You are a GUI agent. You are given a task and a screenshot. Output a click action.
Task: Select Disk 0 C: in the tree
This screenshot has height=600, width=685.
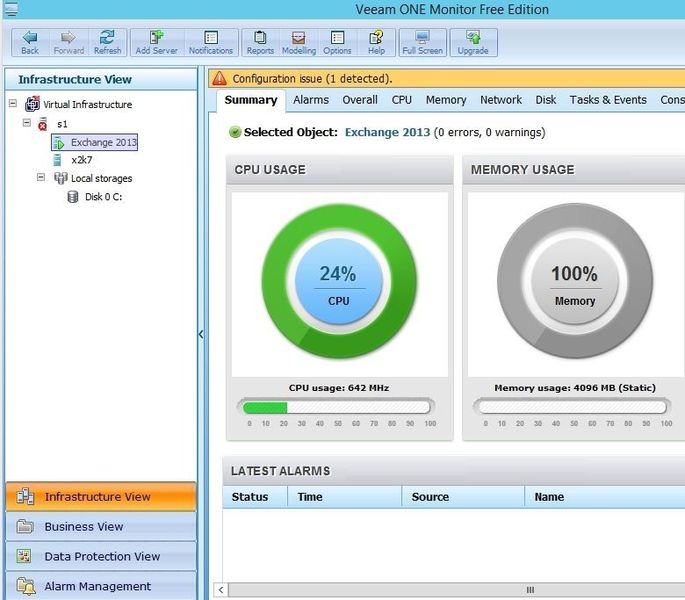104,197
